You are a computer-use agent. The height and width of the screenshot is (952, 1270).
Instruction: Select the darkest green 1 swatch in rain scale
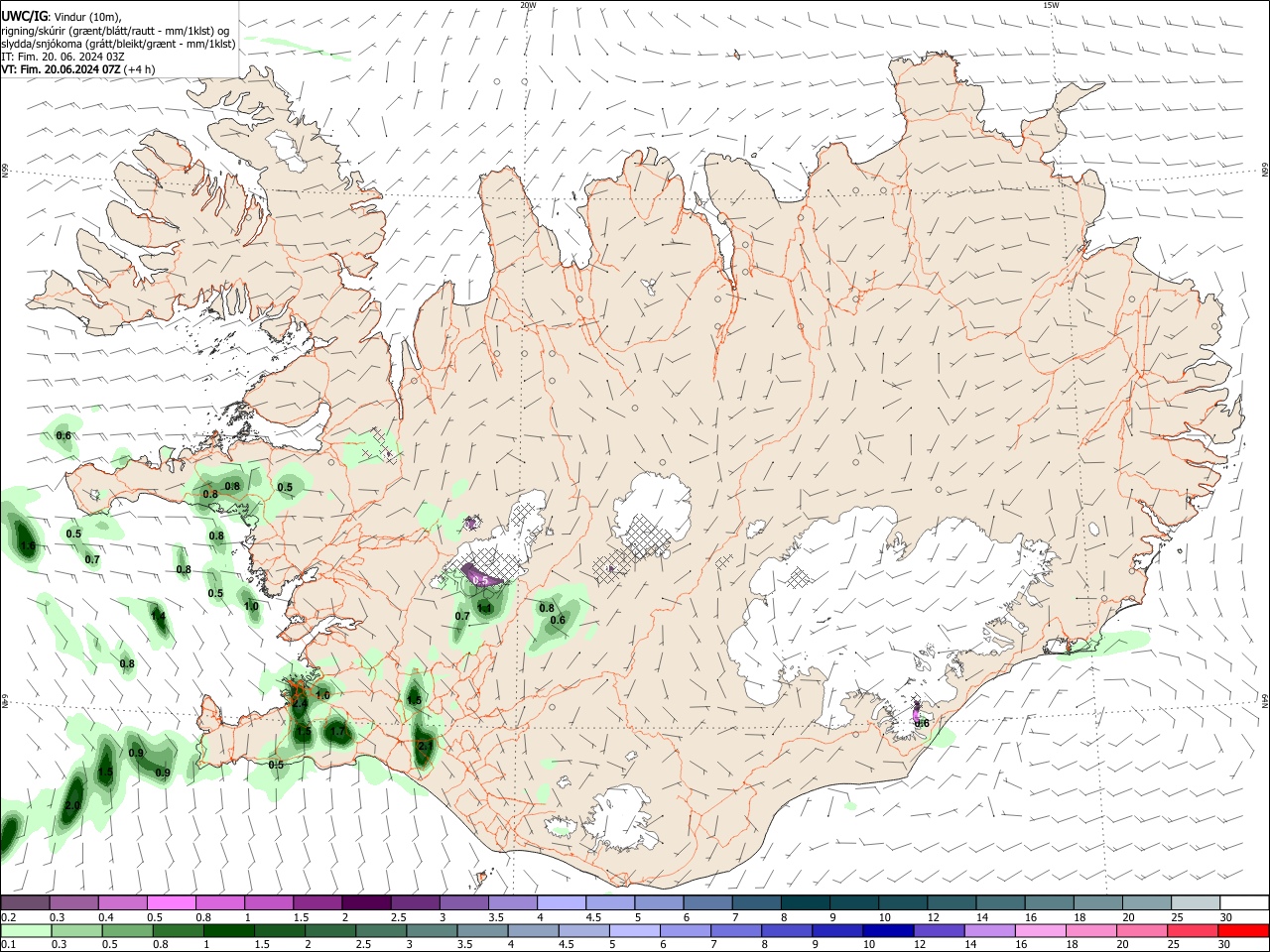coord(228,931)
